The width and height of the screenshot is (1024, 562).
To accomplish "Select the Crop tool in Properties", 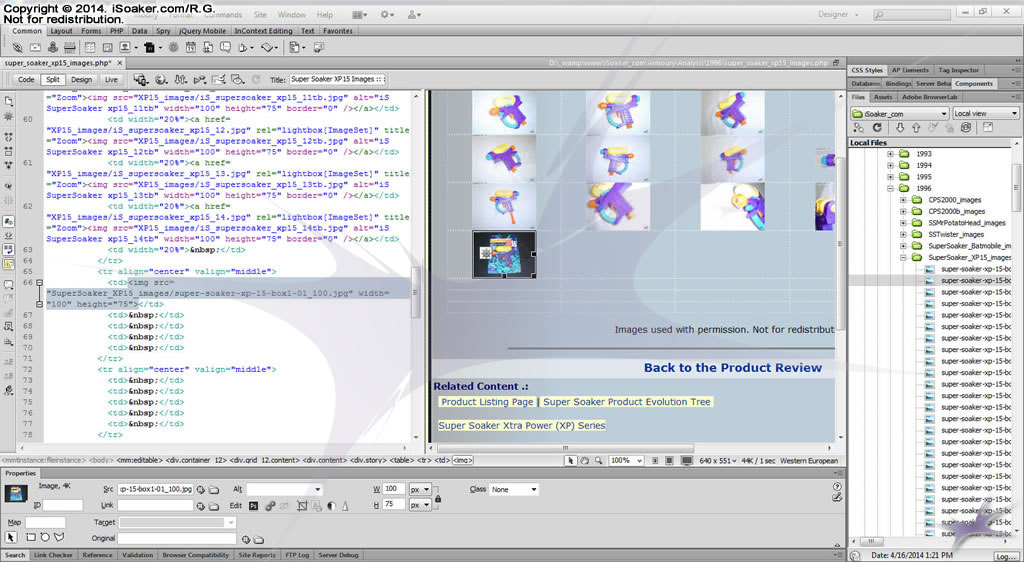I will point(302,506).
